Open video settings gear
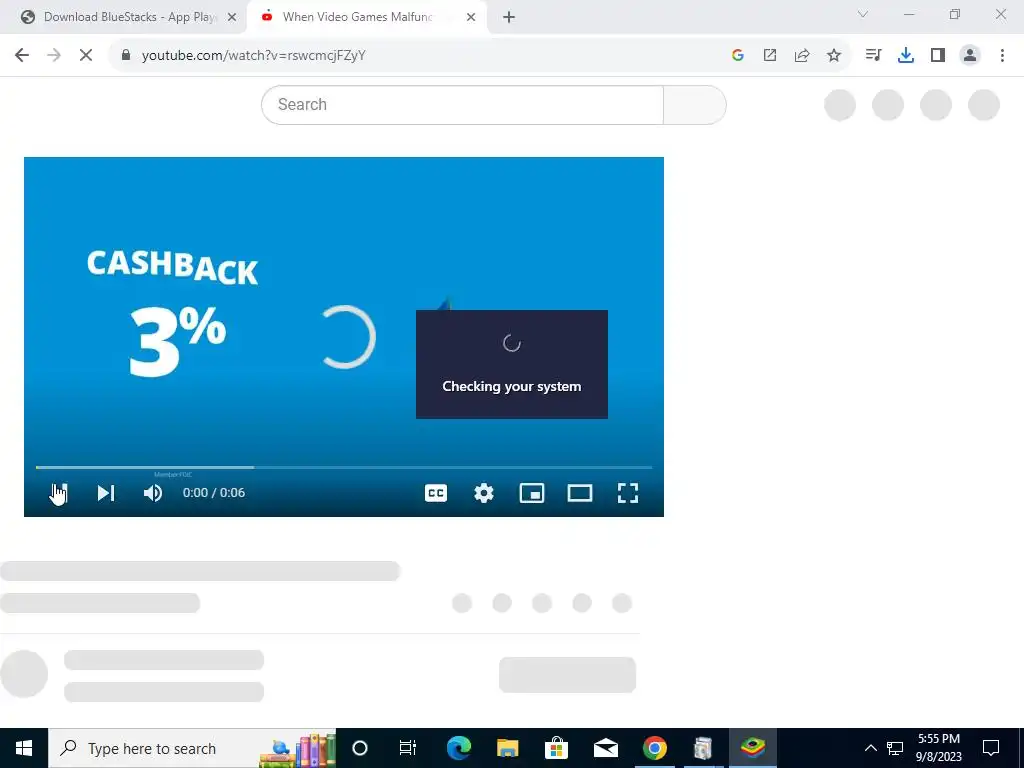1024x768 pixels. pos(484,493)
